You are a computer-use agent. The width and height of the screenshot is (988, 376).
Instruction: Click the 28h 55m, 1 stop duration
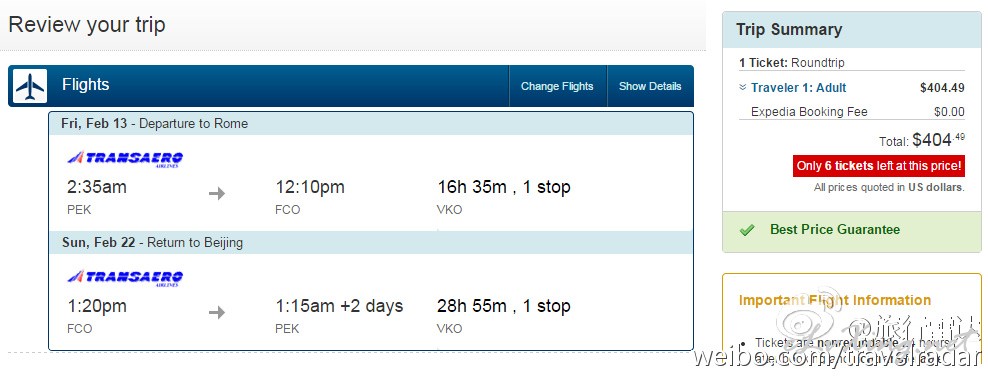click(x=504, y=306)
